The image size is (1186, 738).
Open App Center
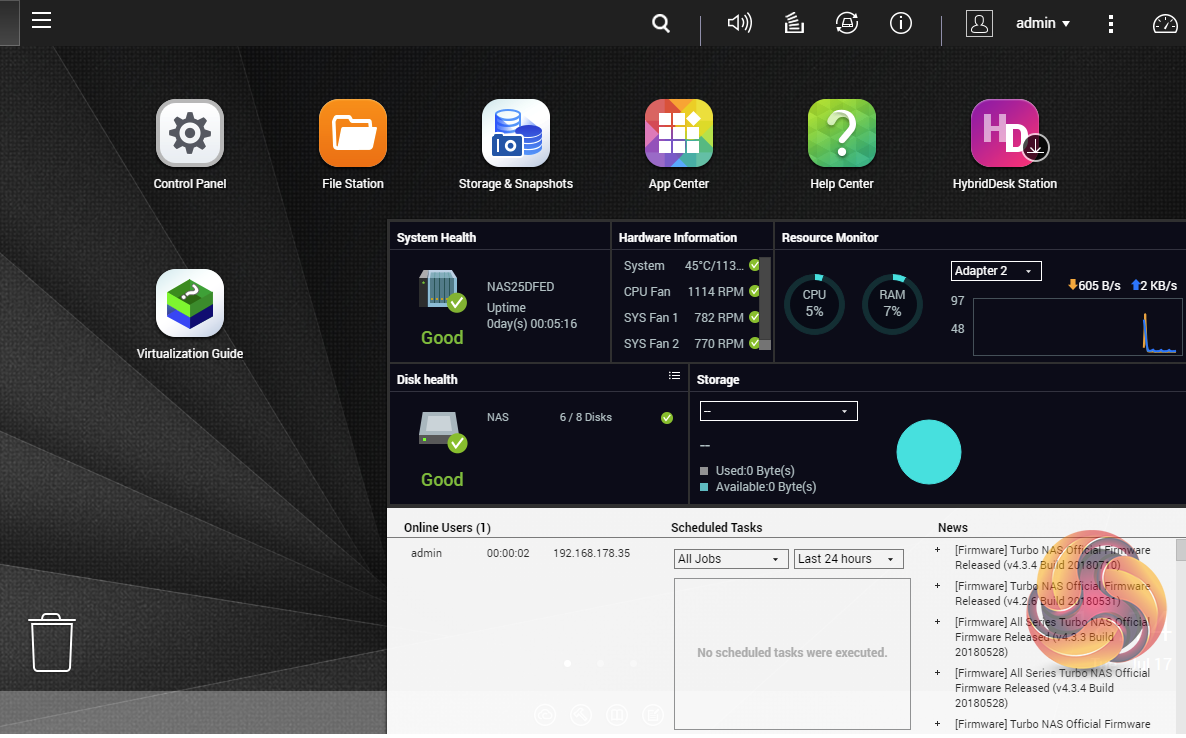click(678, 145)
